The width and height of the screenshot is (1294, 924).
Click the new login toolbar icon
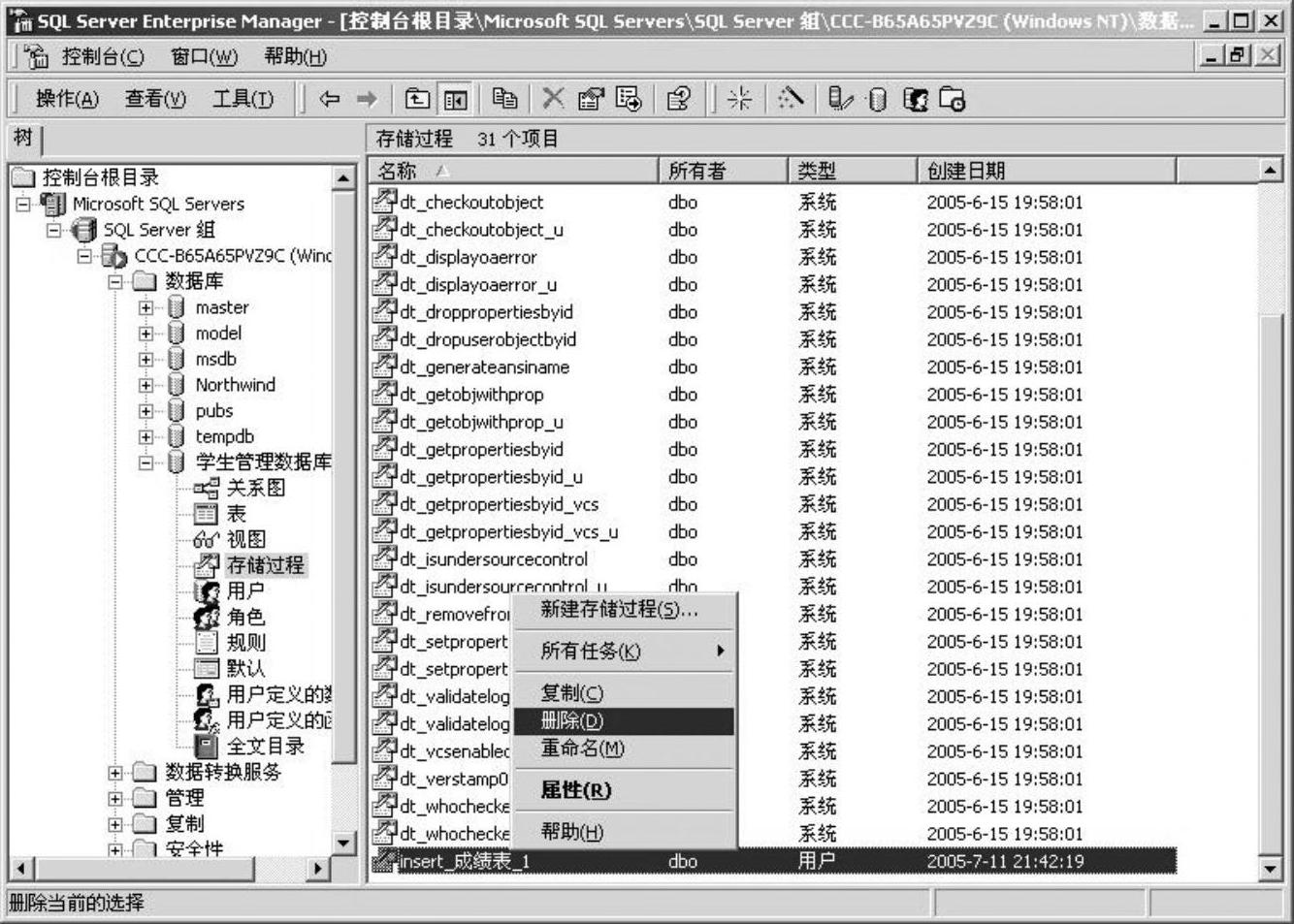click(x=915, y=99)
